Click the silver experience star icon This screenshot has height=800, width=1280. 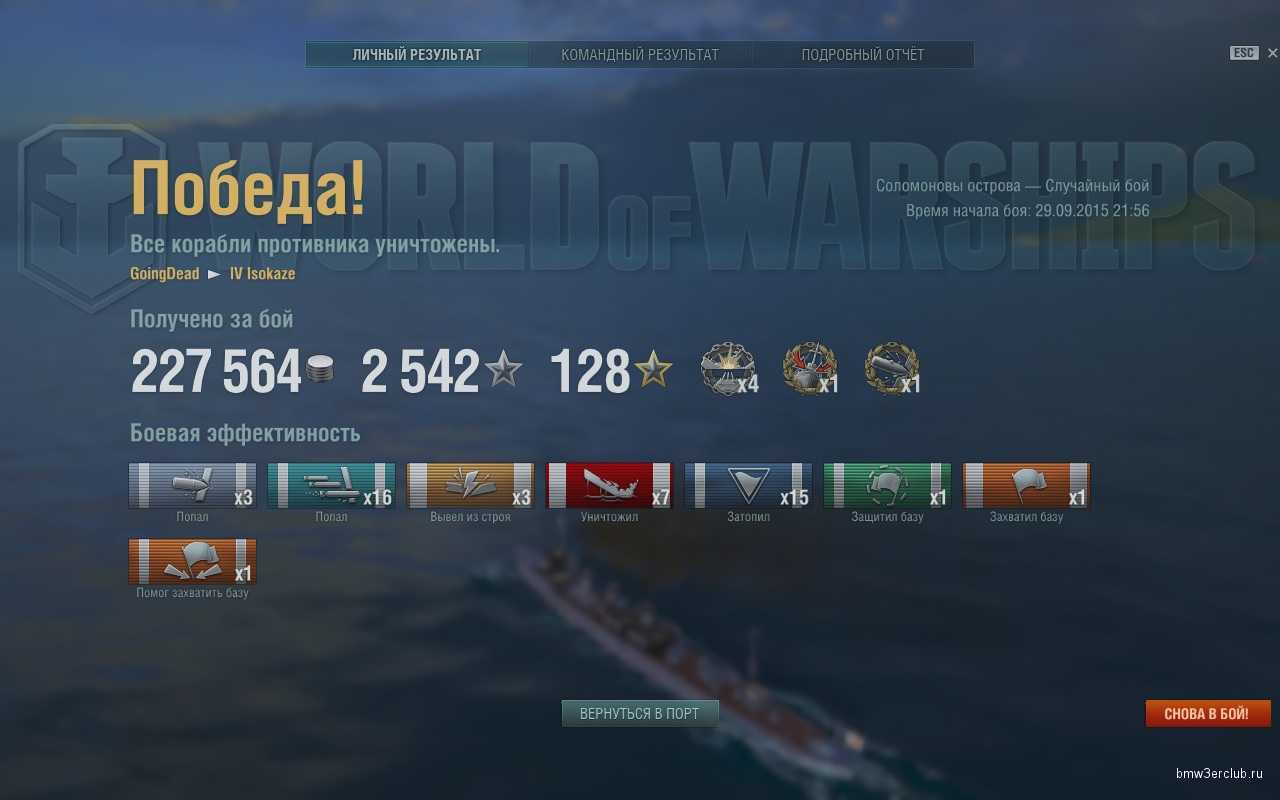click(503, 370)
